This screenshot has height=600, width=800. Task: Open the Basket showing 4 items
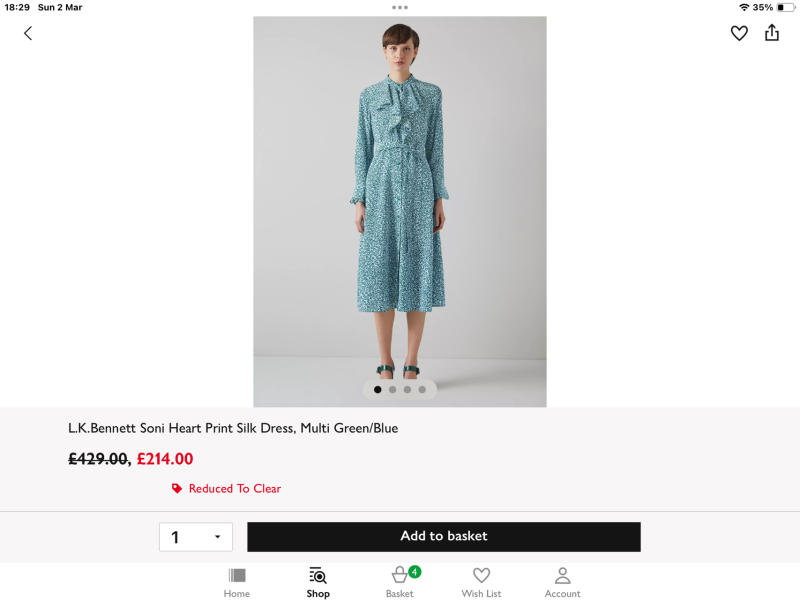399,582
